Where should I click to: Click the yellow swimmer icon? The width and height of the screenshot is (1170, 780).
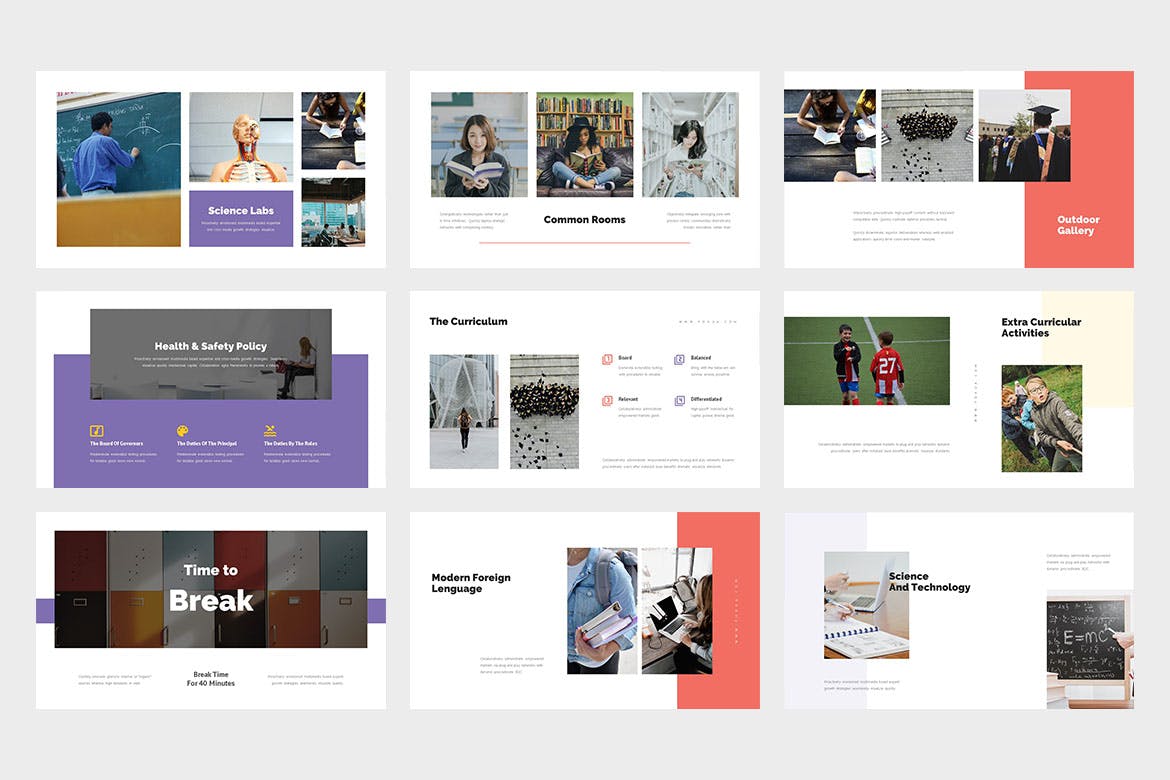270,431
